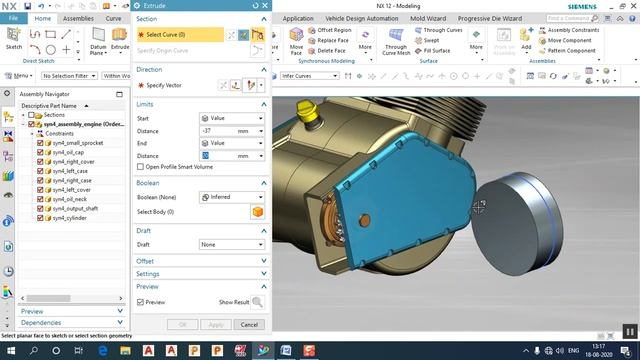Open the Progressive Die Wizard tab
Image resolution: width=640 pixels, height=360 pixels.
pyautogui.click(x=490, y=18)
